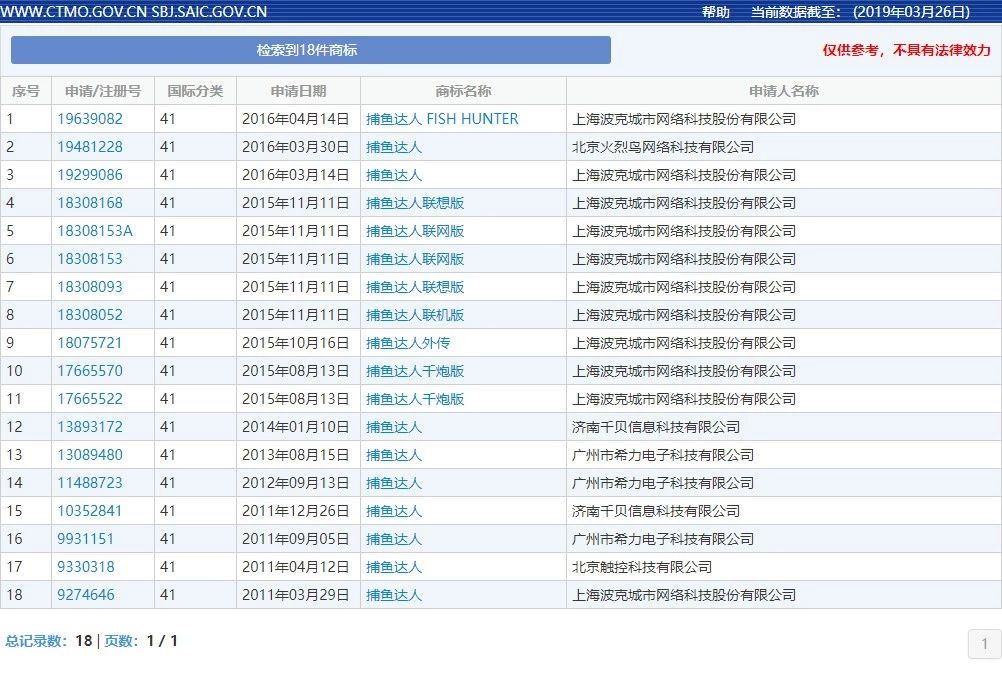Click the 序号 column header
The width and height of the screenshot is (1002, 688).
point(26,91)
